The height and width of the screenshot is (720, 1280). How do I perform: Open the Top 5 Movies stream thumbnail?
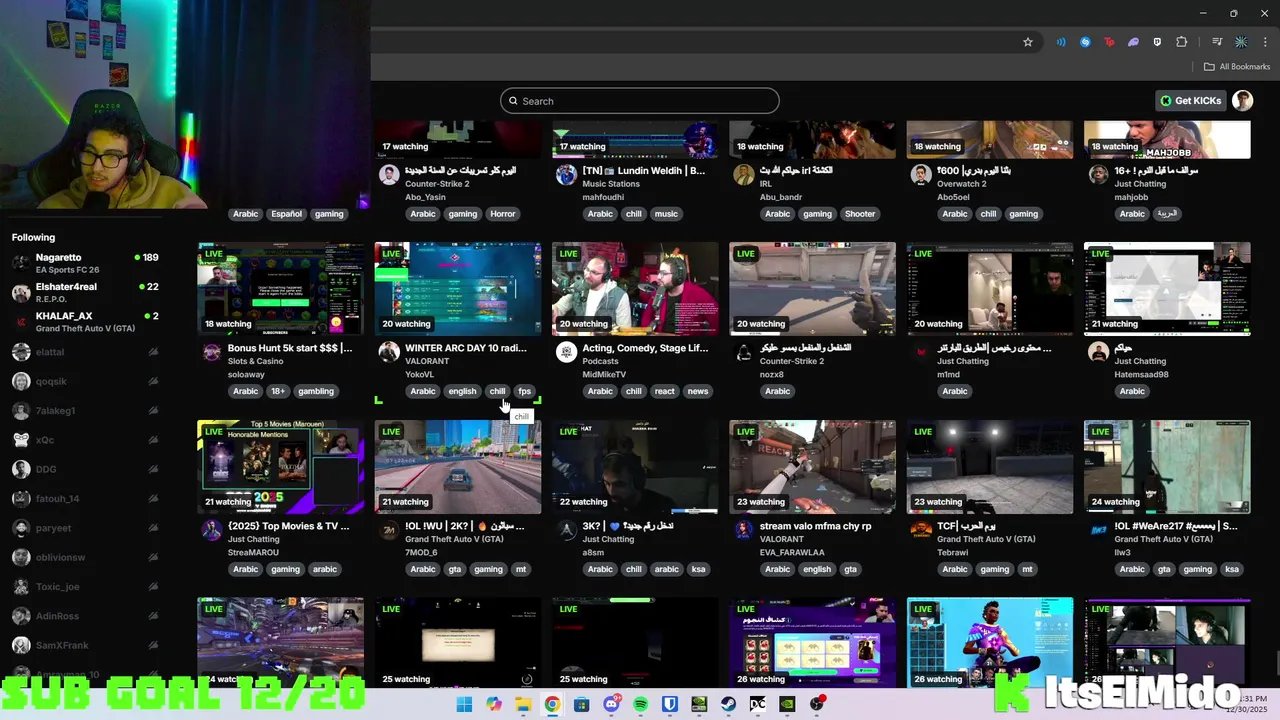[x=281, y=467]
